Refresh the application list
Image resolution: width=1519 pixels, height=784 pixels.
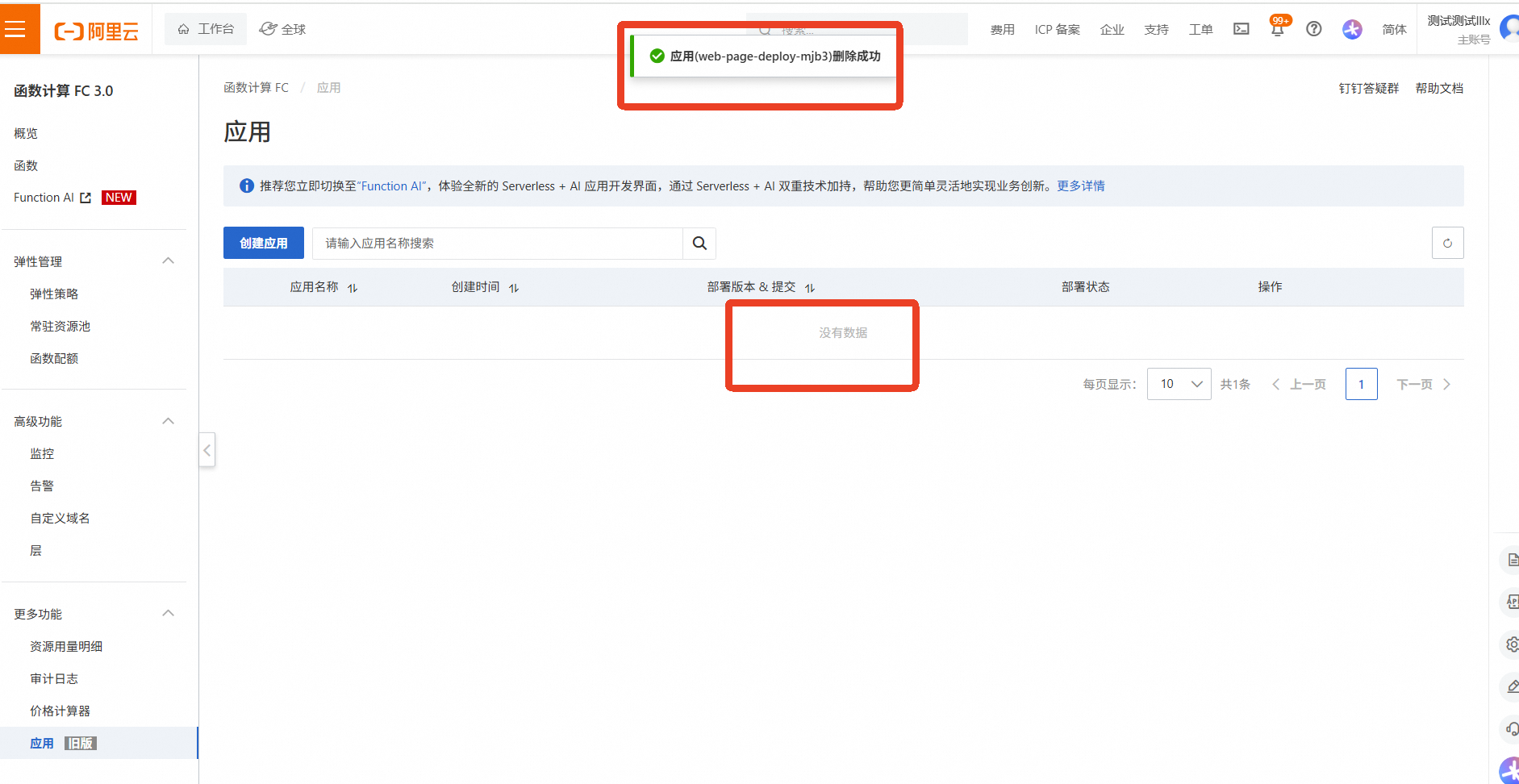pyautogui.click(x=1447, y=243)
